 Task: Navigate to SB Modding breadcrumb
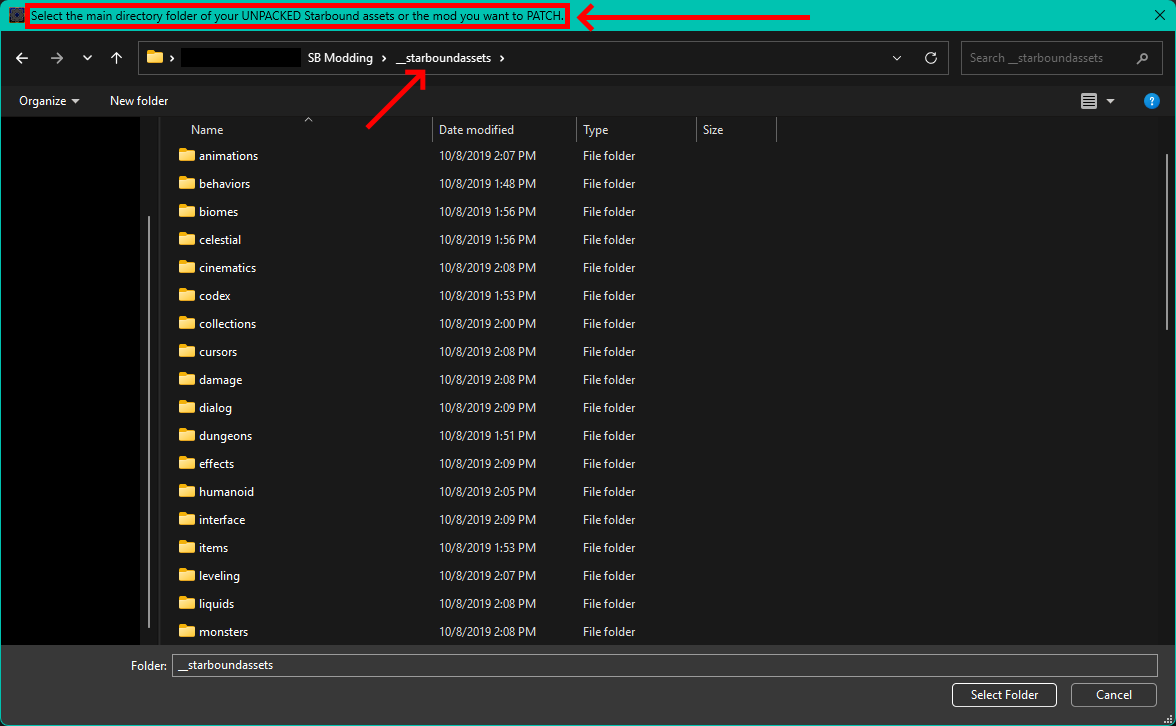[x=340, y=58]
